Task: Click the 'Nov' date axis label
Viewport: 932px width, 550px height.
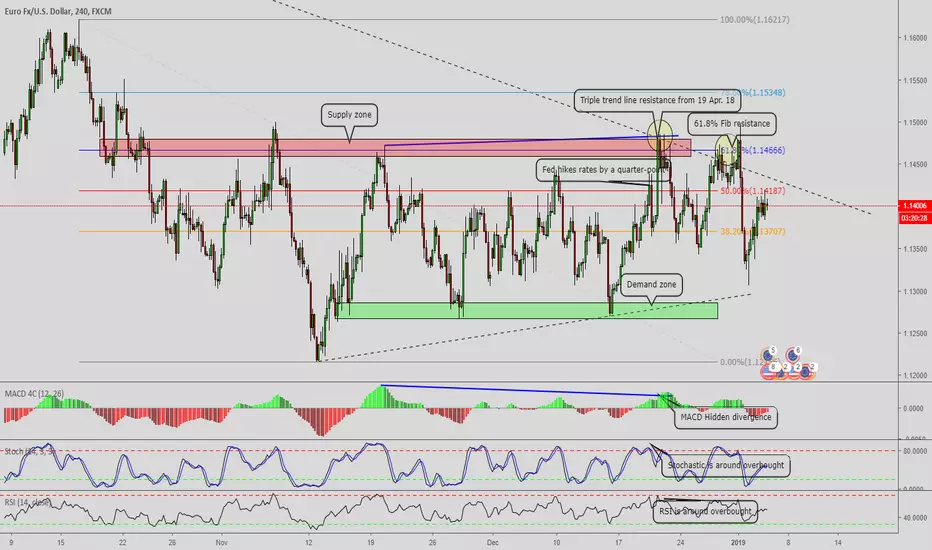Action: click(222, 542)
